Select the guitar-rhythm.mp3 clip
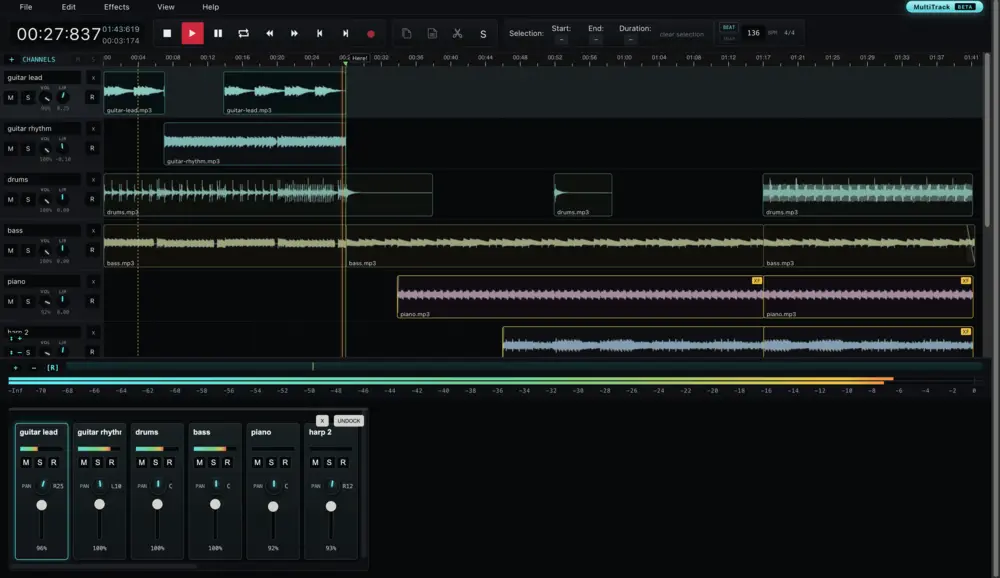Screen dimensions: 1000x578 coord(254,144)
